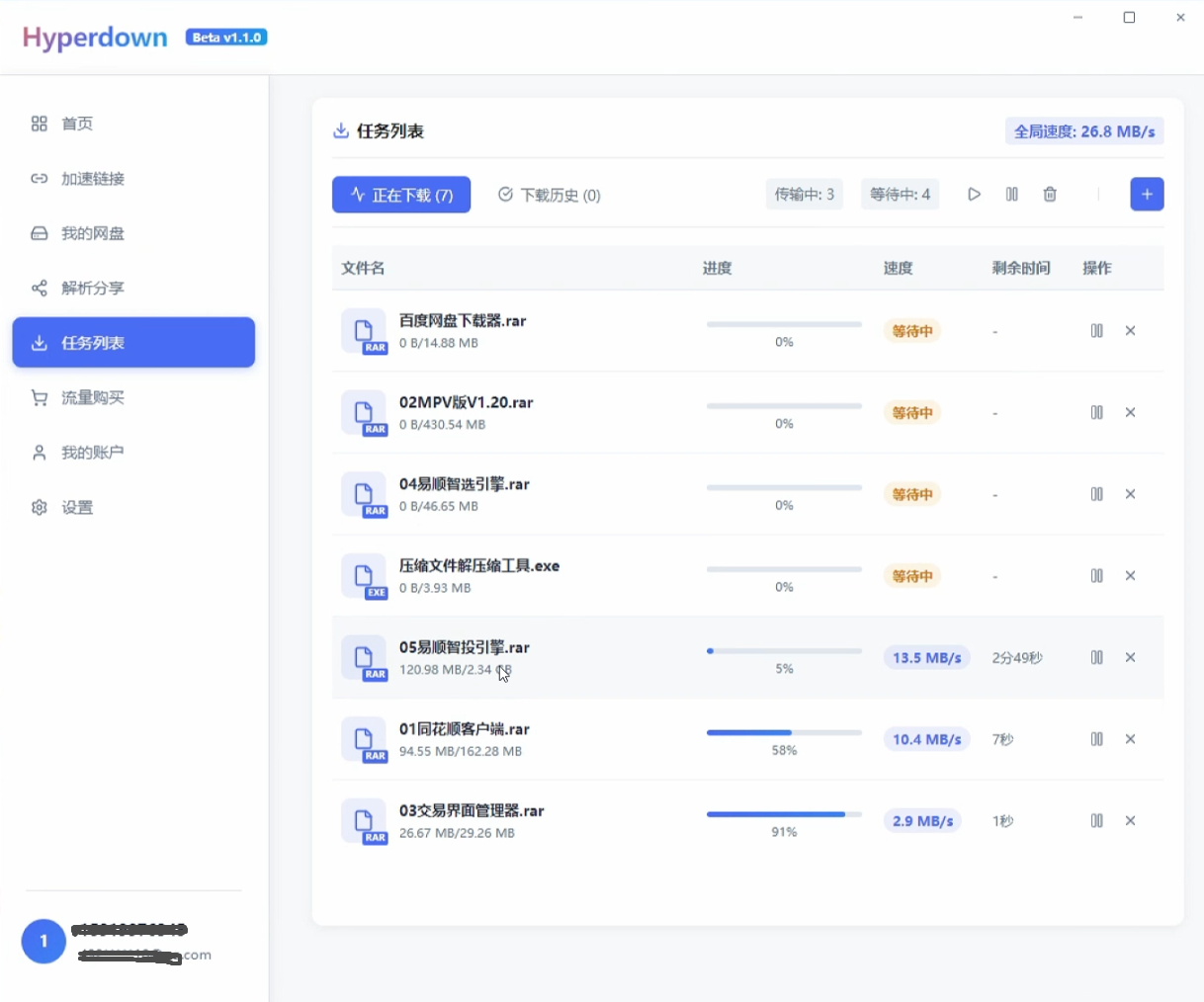
Task: Open the 设置 settings page
Action: pyautogui.click(x=78, y=507)
